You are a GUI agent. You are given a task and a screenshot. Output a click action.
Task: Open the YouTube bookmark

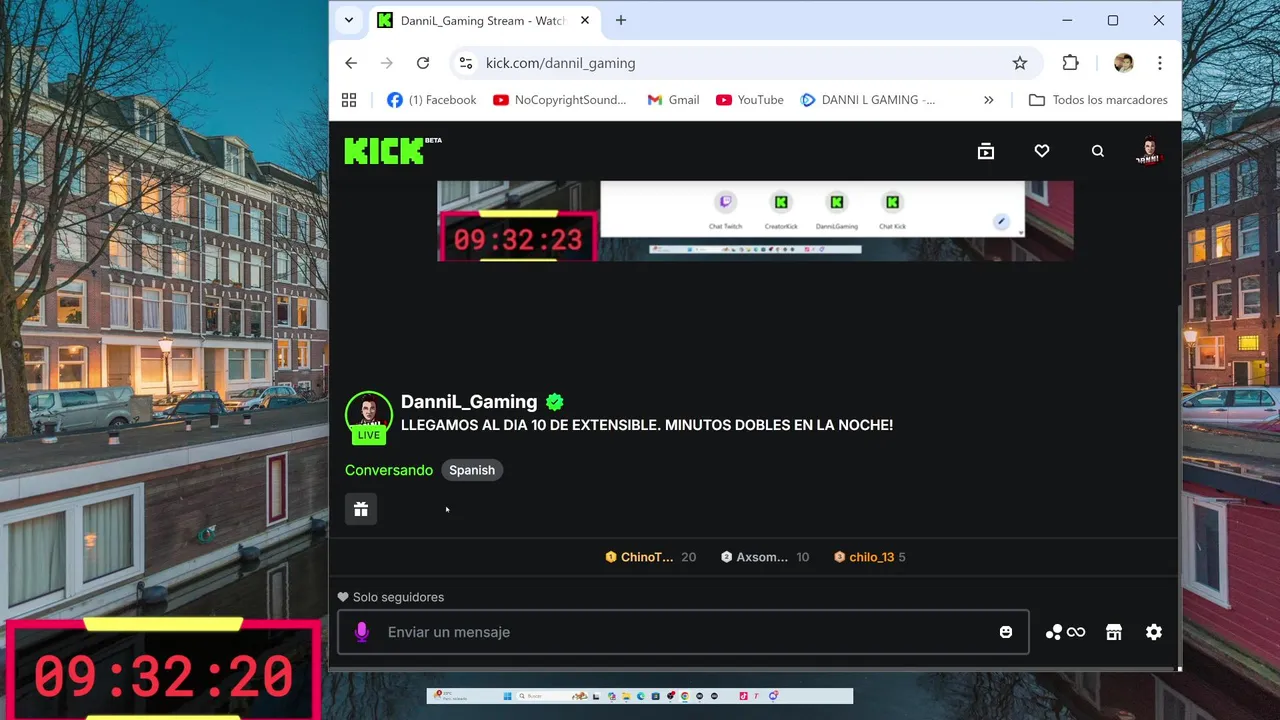click(x=750, y=100)
